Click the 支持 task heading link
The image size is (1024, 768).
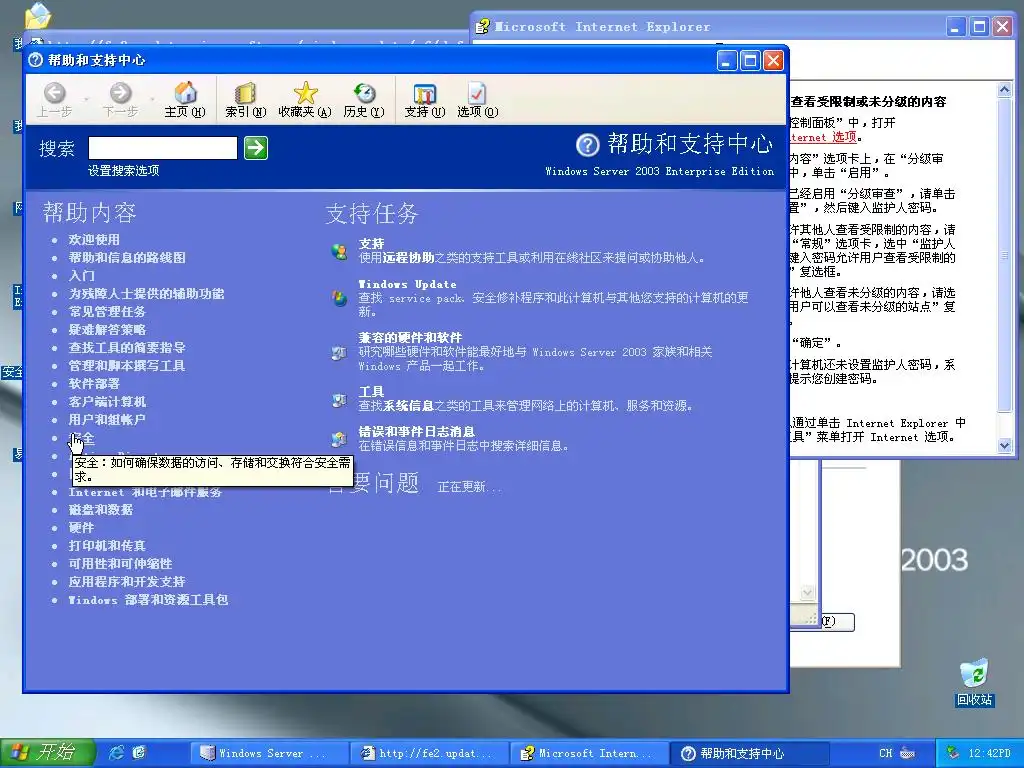(371, 244)
